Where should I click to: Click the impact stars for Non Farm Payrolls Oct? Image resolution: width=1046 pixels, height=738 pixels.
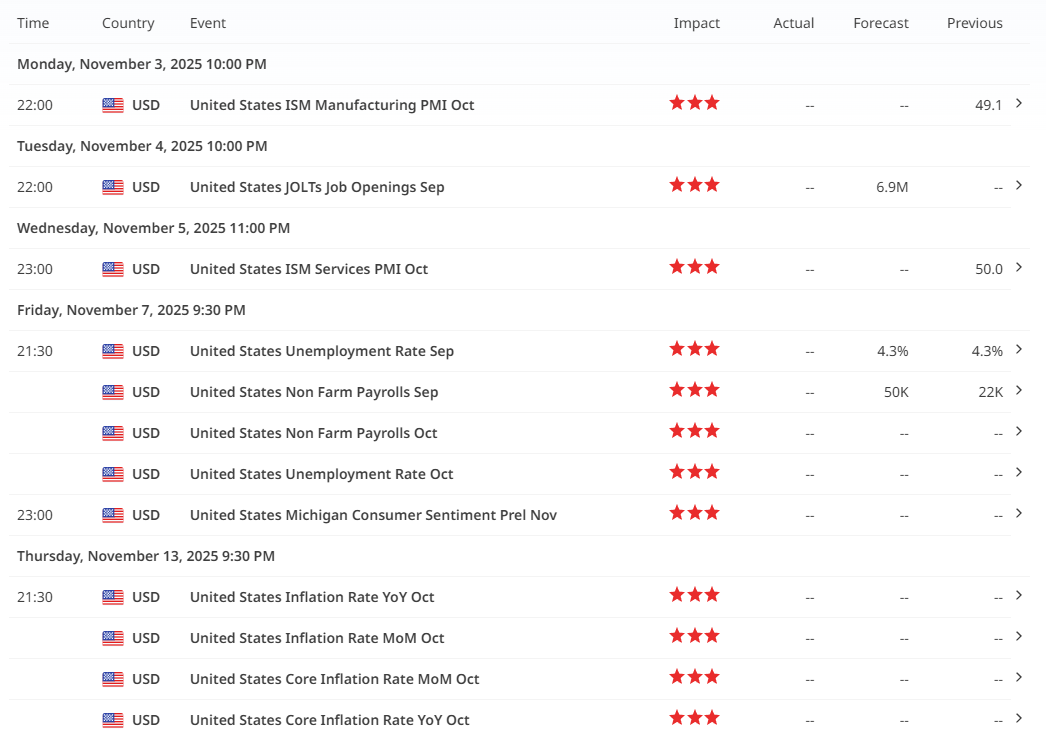[694, 431]
